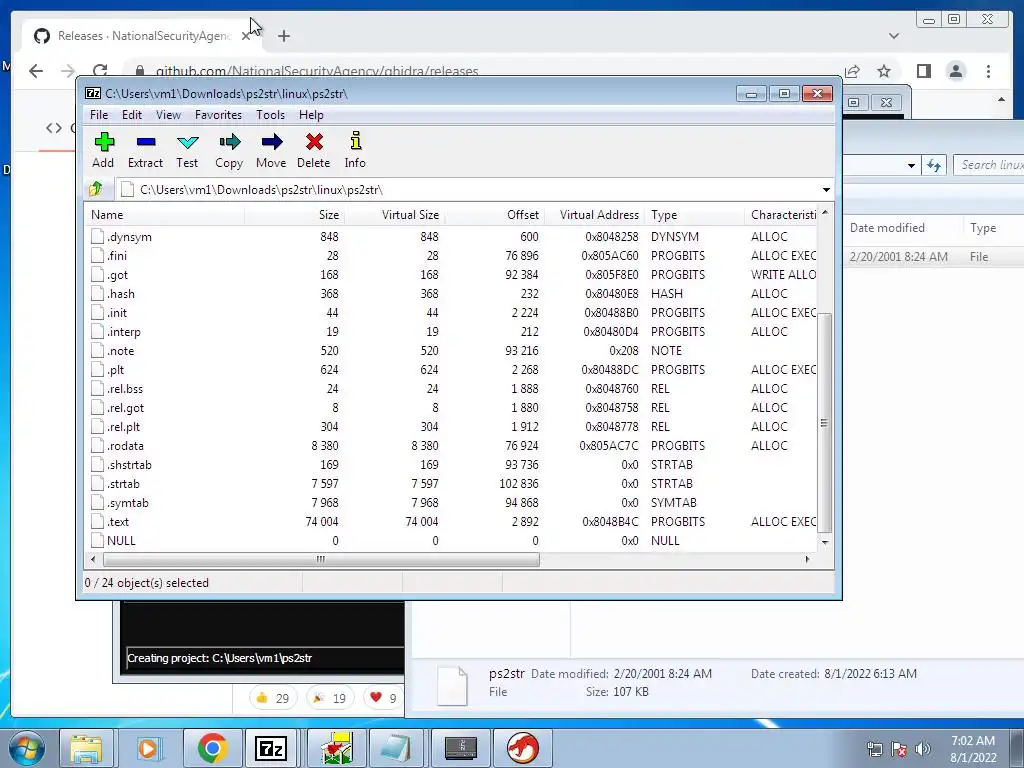1024x768 pixels.
Task: Open Chrome from the taskbar
Action: [x=212, y=748]
